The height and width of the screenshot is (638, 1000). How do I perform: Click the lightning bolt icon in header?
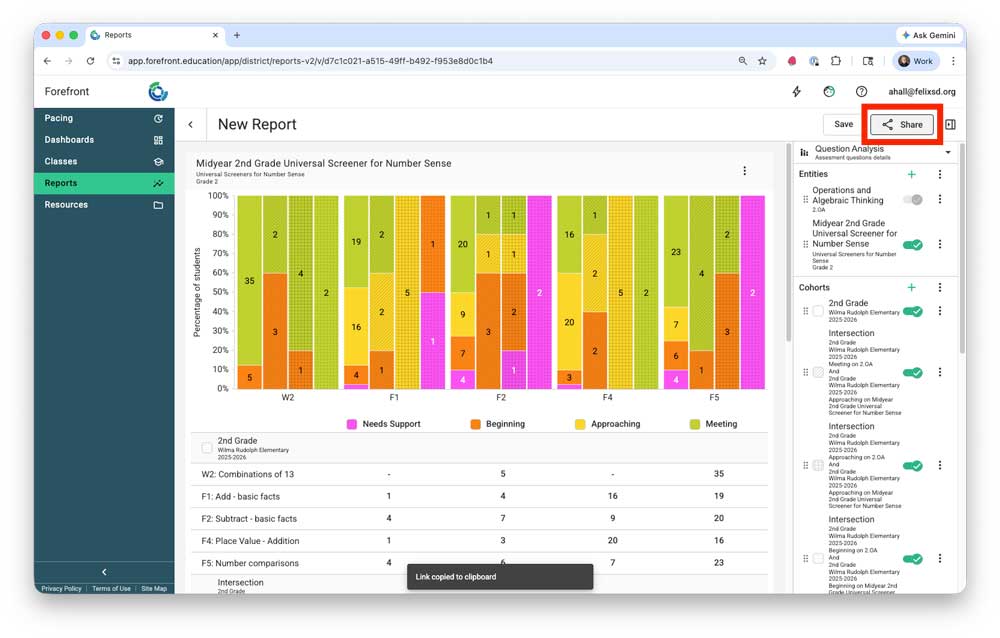796,91
